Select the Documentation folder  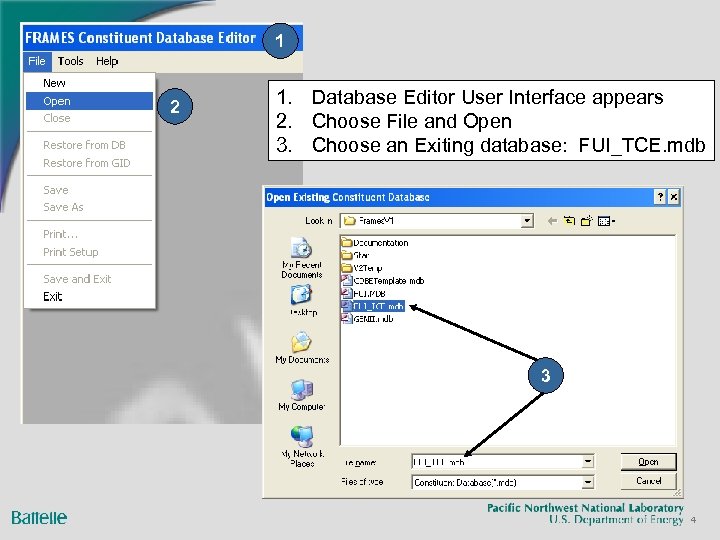pos(375,243)
